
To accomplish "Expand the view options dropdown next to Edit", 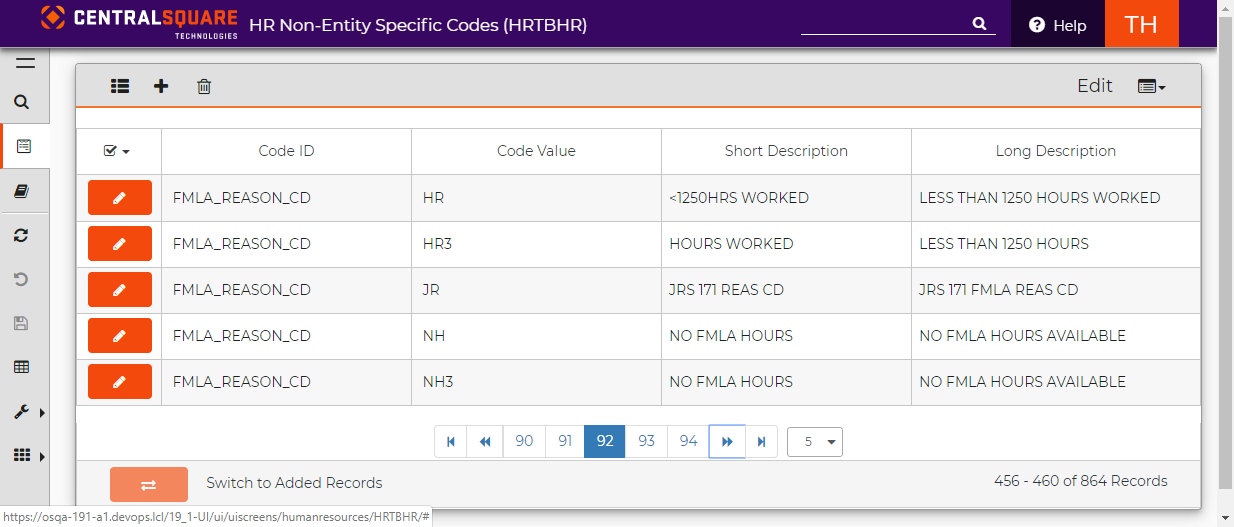I will pyautogui.click(x=1152, y=87).
